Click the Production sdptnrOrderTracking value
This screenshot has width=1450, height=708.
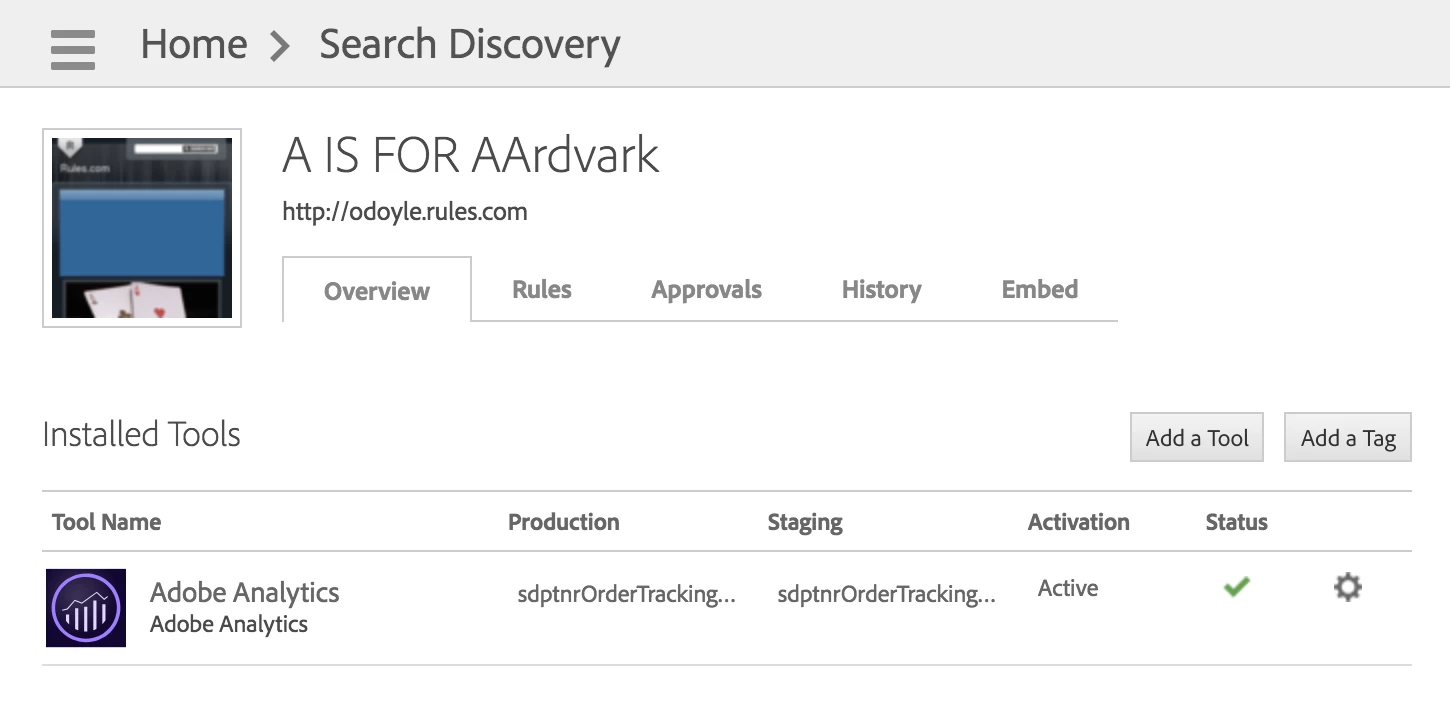(627, 594)
